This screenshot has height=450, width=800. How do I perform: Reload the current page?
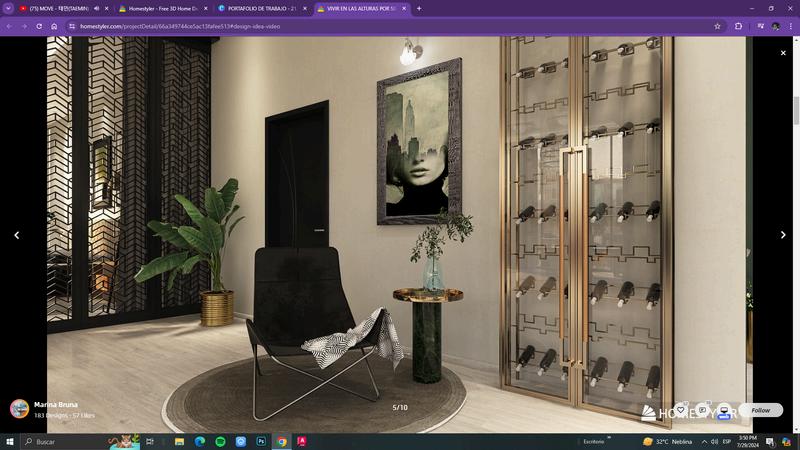click(39, 26)
